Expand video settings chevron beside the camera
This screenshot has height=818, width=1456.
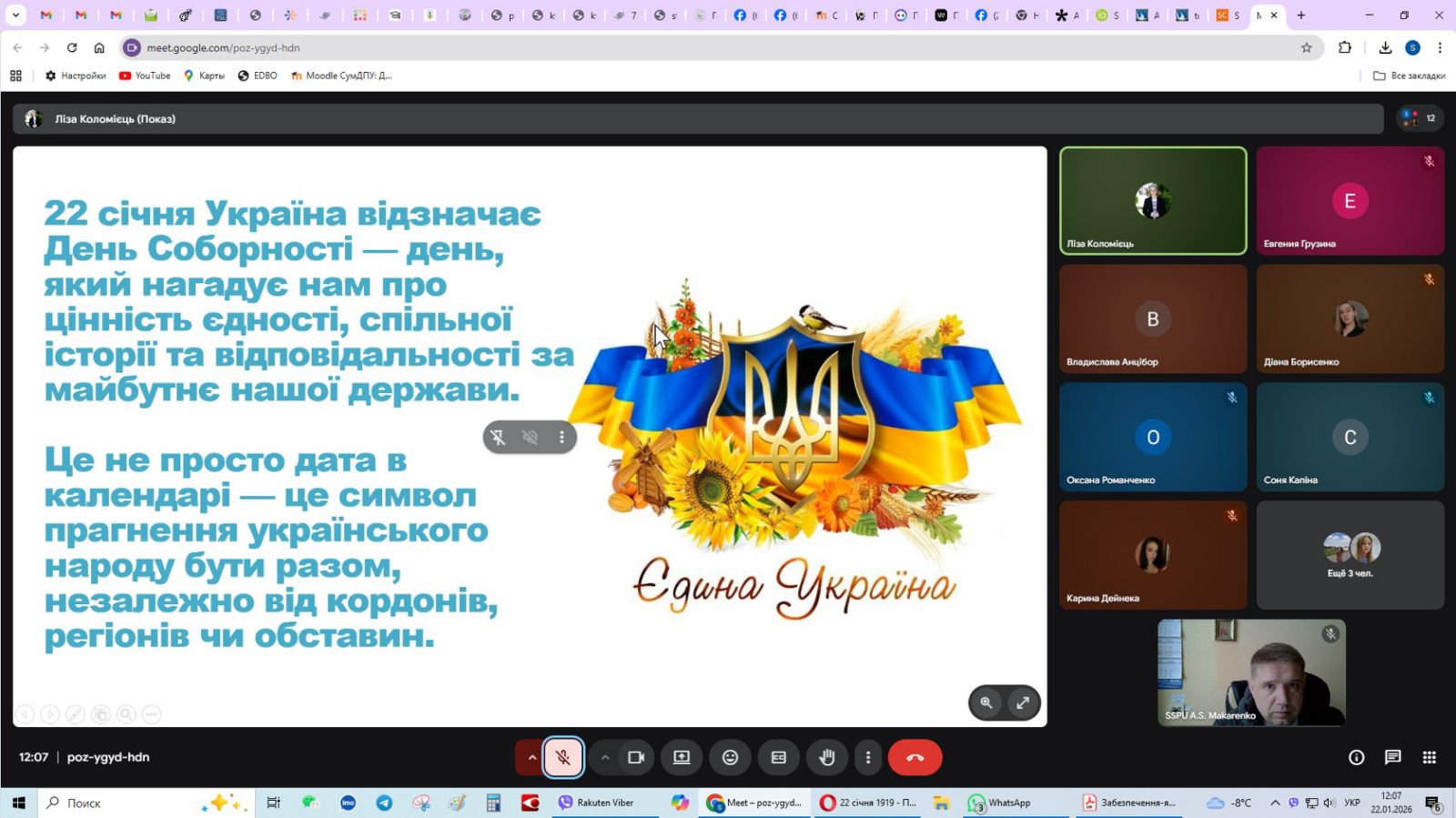coord(604,757)
